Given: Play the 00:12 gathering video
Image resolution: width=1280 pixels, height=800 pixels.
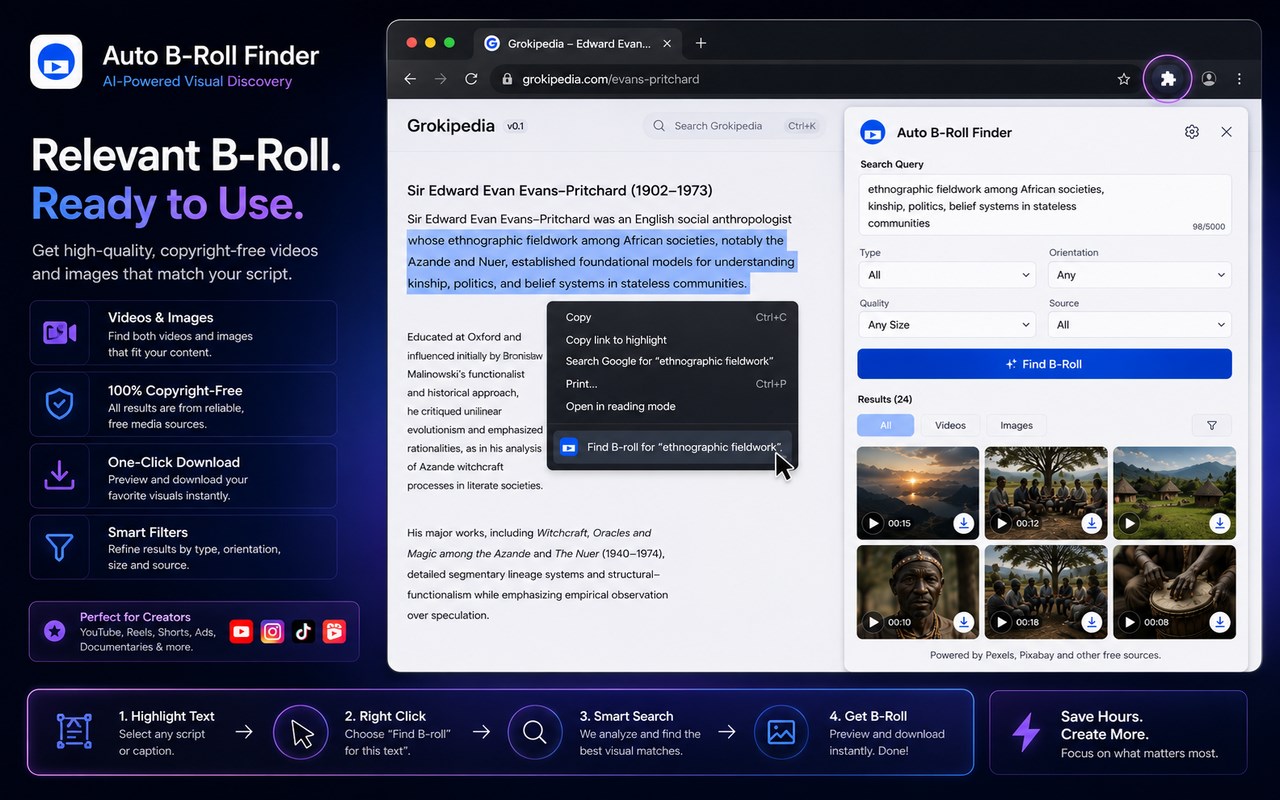Looking at the screenshot, I should (x=1001, y=523).
